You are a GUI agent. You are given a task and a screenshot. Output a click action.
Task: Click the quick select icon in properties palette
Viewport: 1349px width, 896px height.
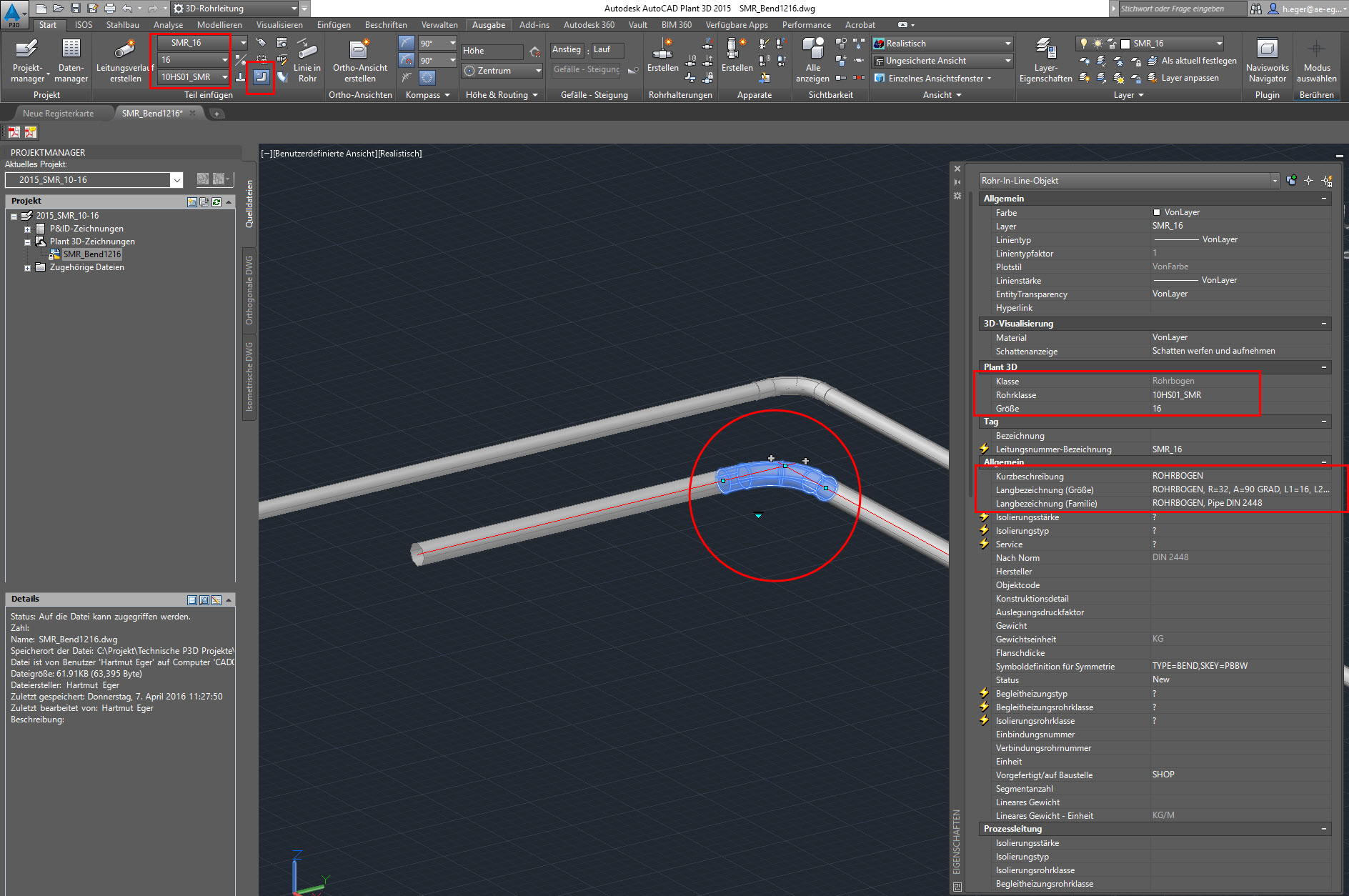click(1327, 181)
